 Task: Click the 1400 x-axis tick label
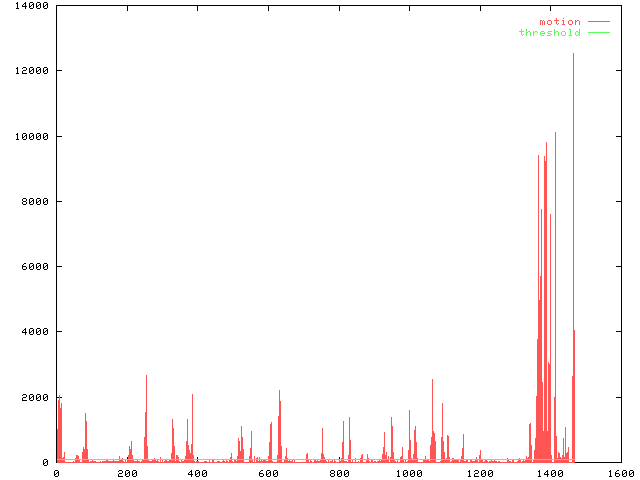click(549, 474)
